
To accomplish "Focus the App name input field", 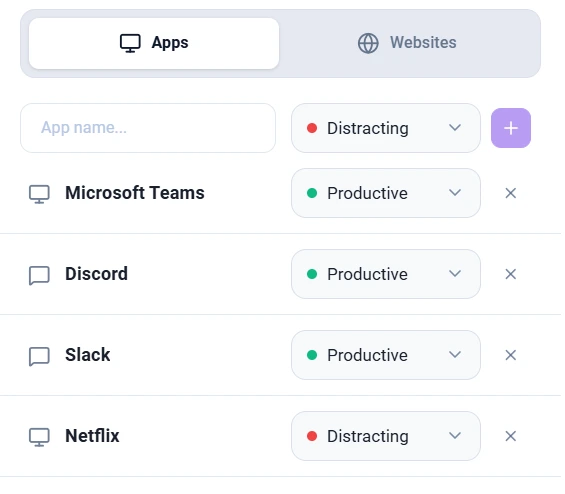I will (x=148, y=128).
